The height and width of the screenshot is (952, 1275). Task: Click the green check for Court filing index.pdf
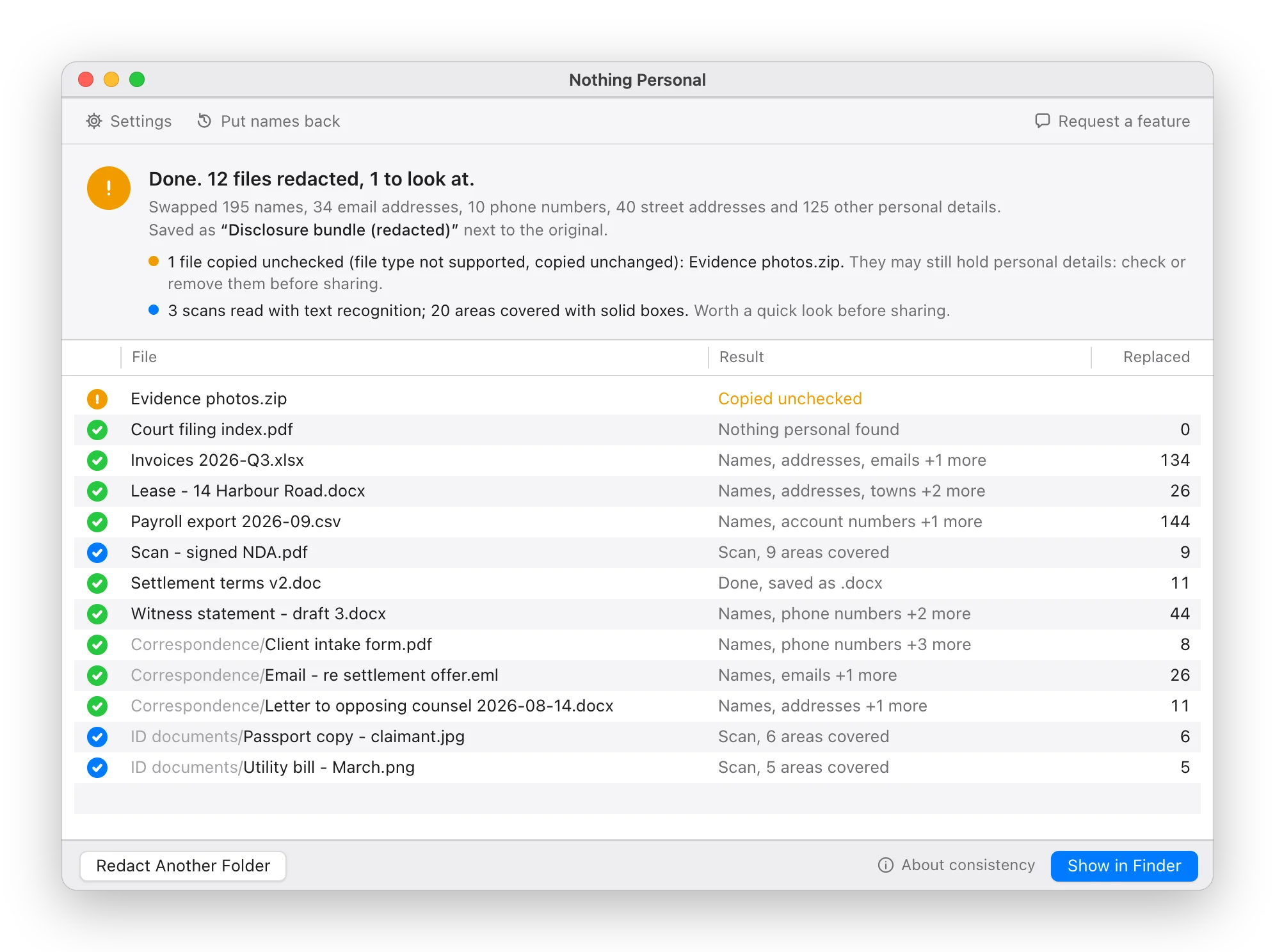(x=97, y=430)
